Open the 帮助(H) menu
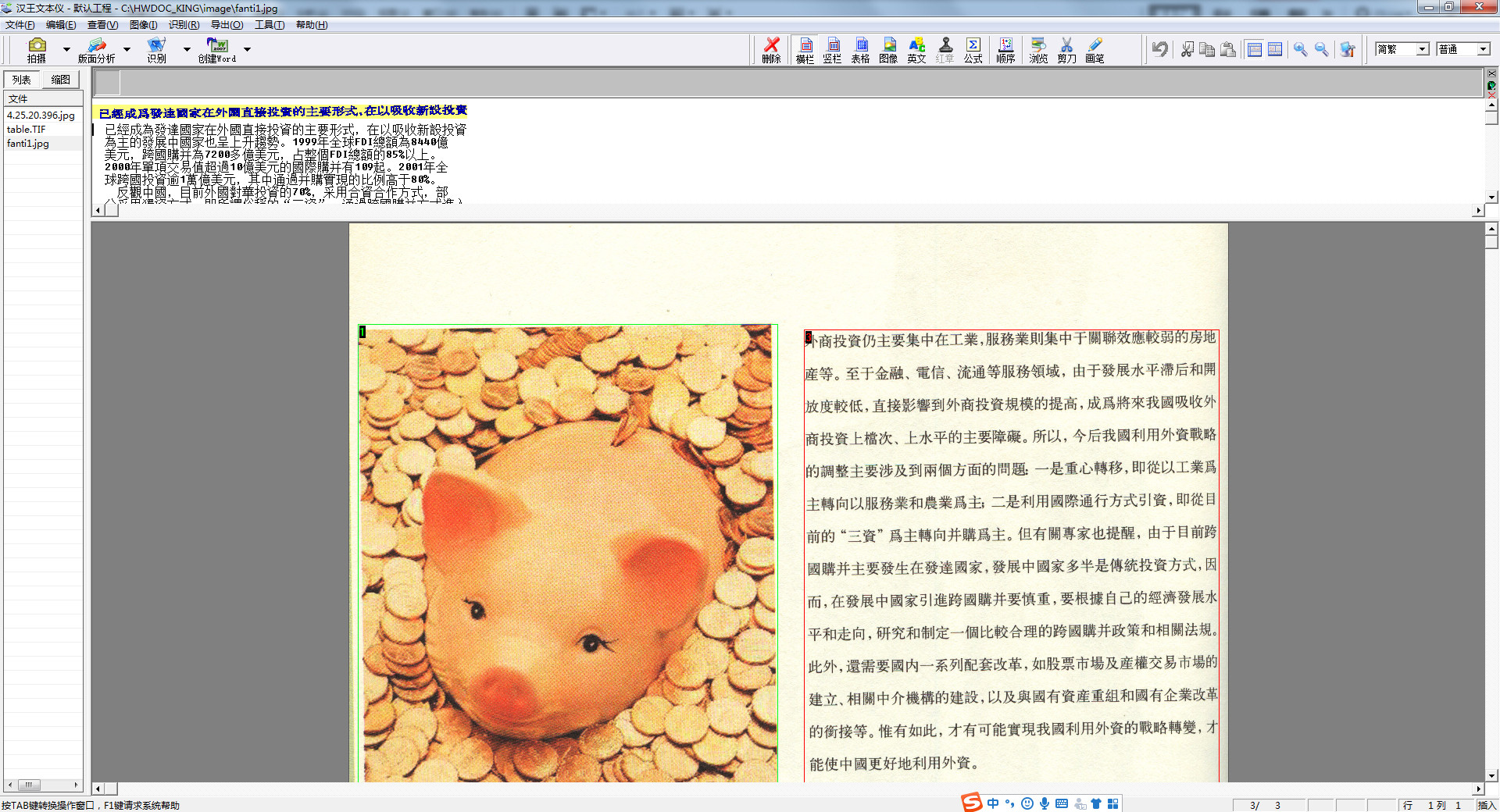1500x812 pixels. [311, 25]
